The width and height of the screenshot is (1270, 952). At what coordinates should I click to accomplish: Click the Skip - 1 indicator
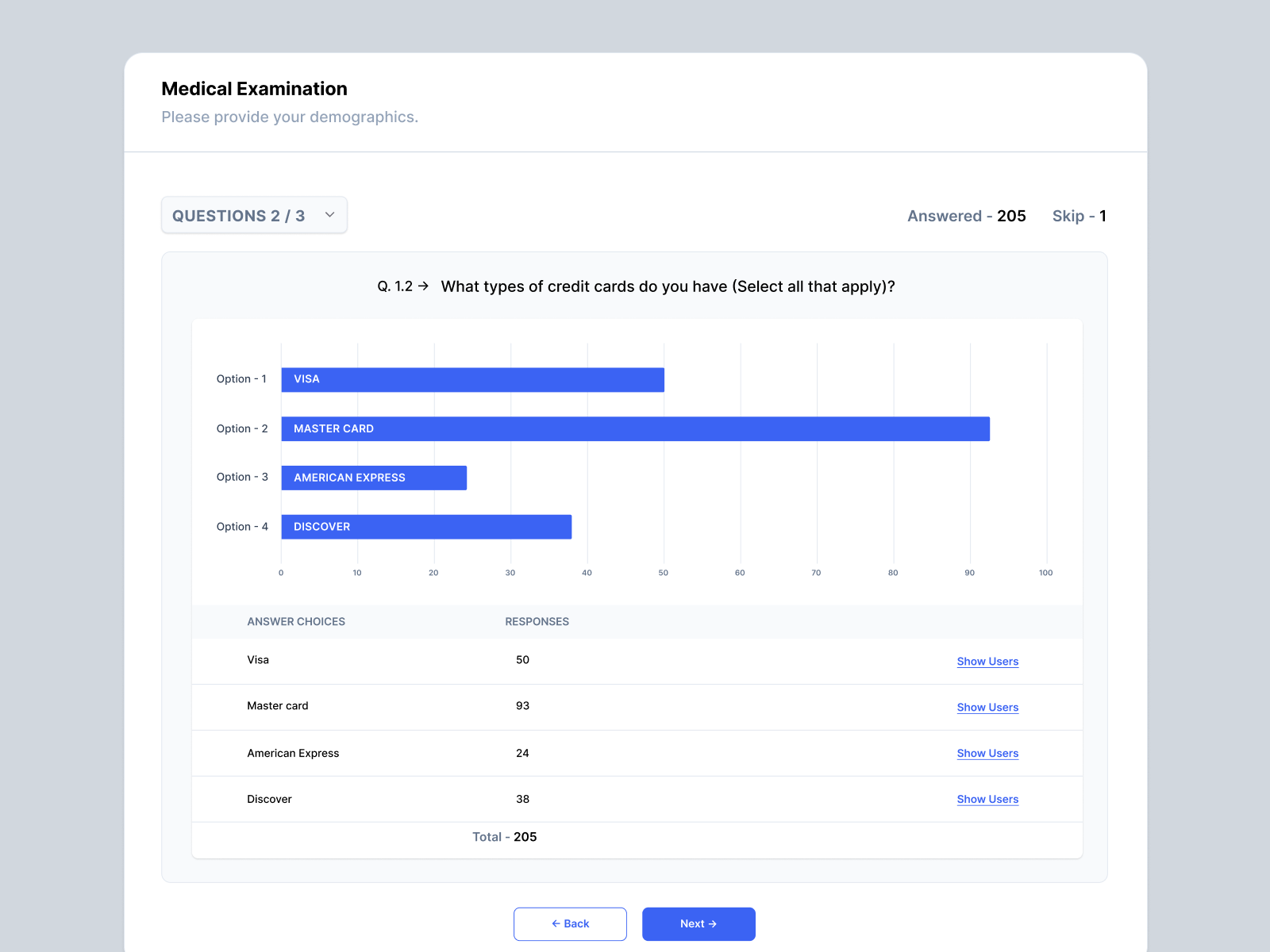(x=1079, y=216)
